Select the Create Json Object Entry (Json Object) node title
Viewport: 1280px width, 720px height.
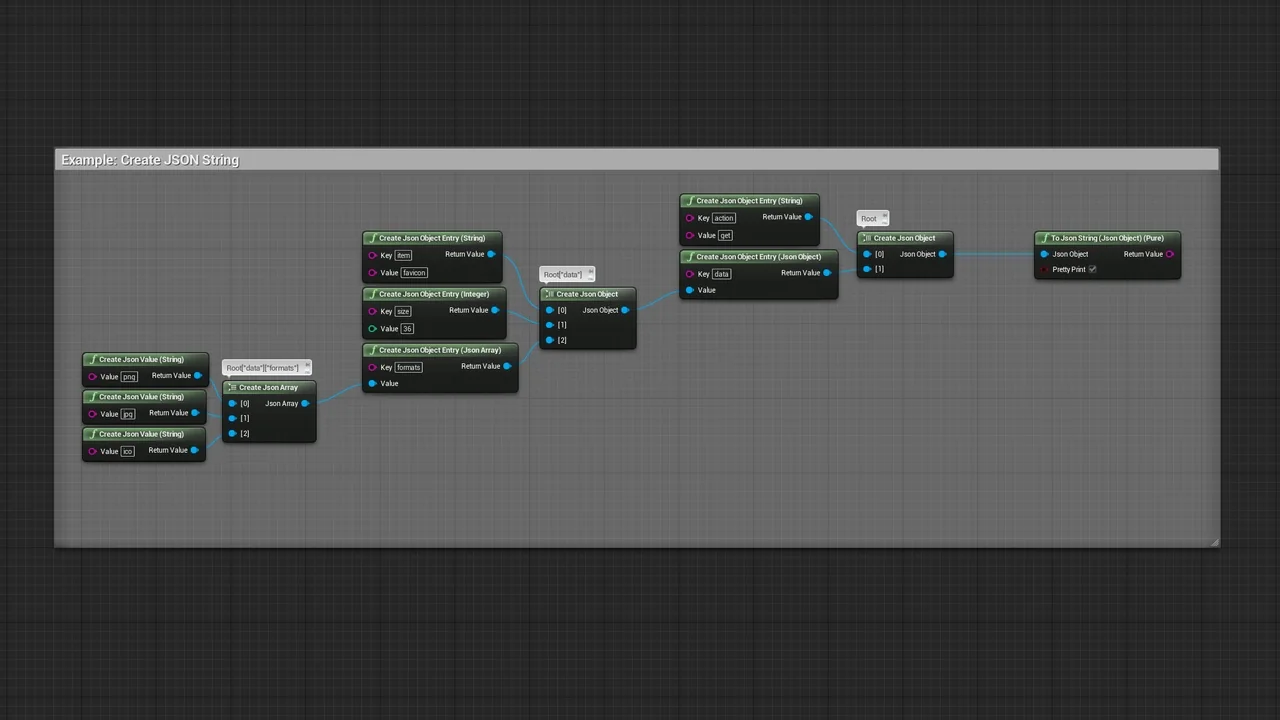(x=758, y=256)
